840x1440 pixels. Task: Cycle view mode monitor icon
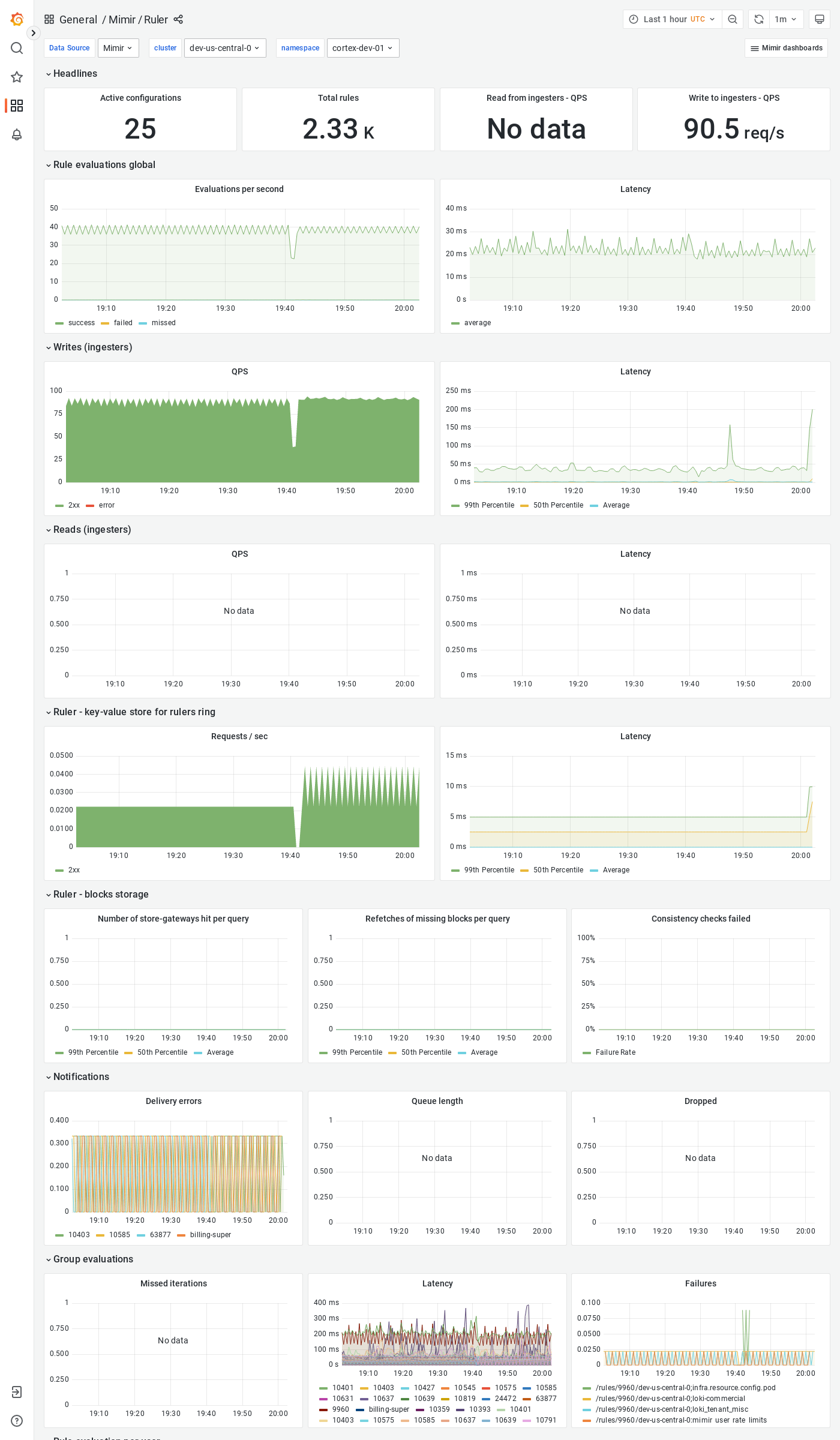point(819,19)
